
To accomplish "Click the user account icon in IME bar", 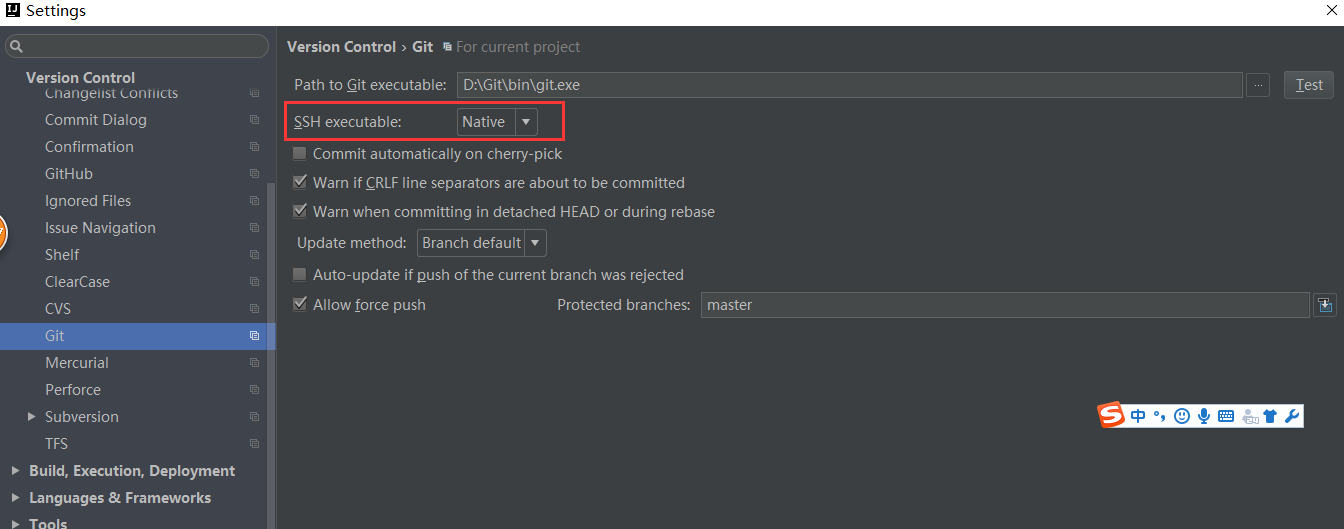I will [1249, 417].
